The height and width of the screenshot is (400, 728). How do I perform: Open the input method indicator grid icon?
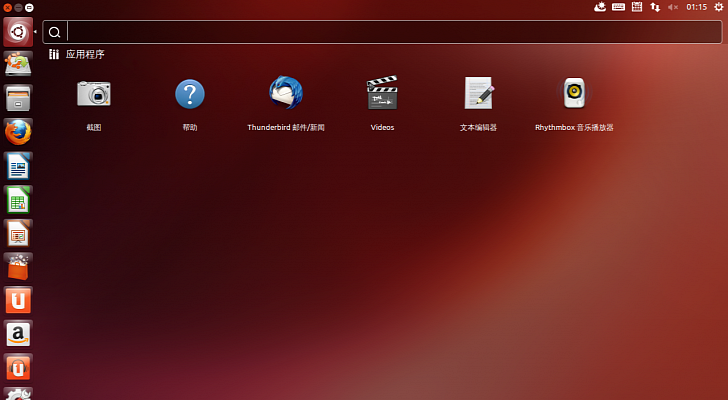637,7
